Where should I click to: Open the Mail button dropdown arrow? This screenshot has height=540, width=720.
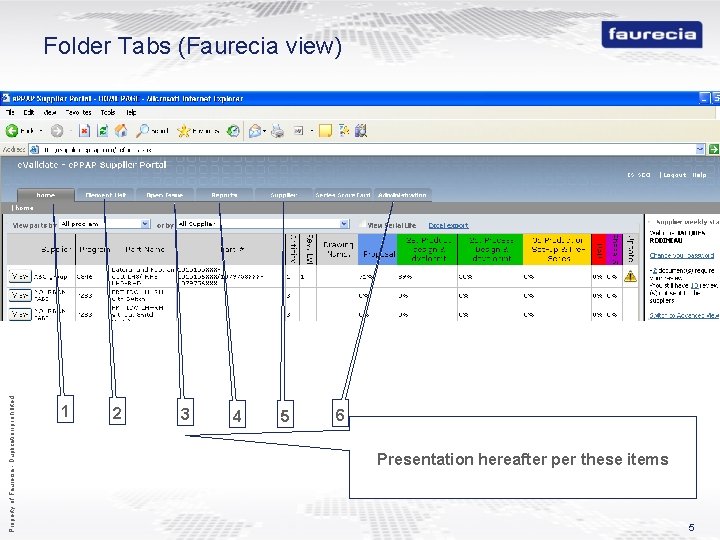pos(264,131)
